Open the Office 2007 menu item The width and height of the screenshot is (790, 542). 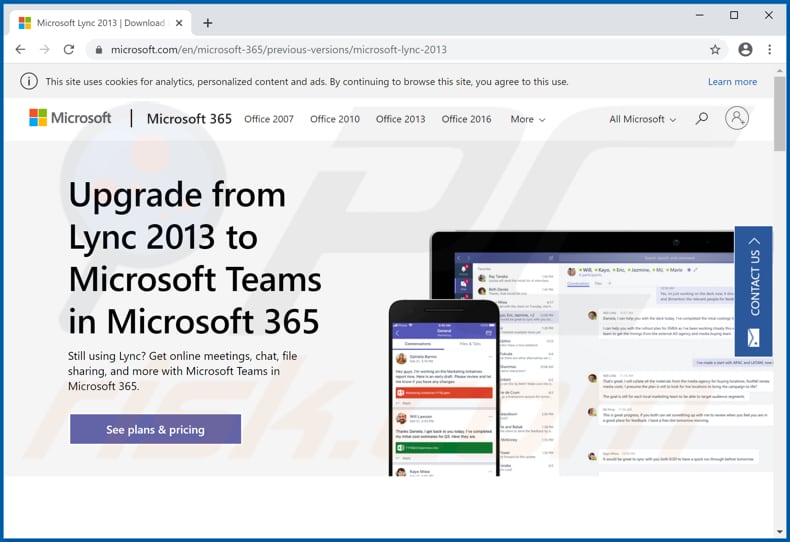pos(269,119)
